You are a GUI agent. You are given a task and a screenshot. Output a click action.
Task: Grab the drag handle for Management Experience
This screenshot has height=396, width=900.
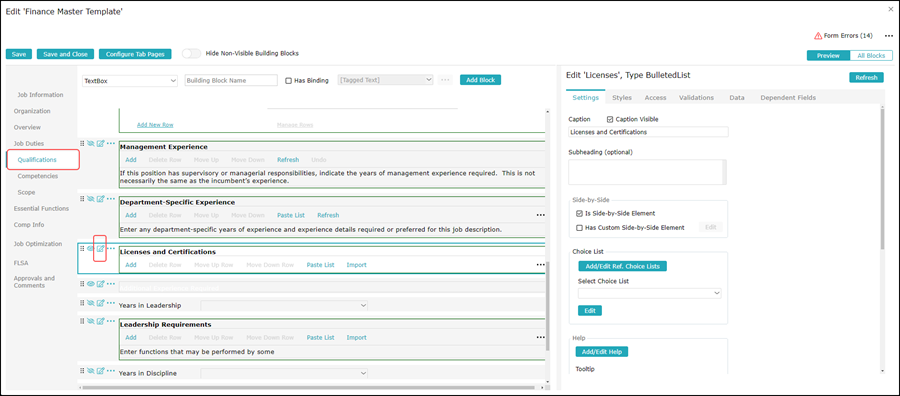(x=82, y=143)
